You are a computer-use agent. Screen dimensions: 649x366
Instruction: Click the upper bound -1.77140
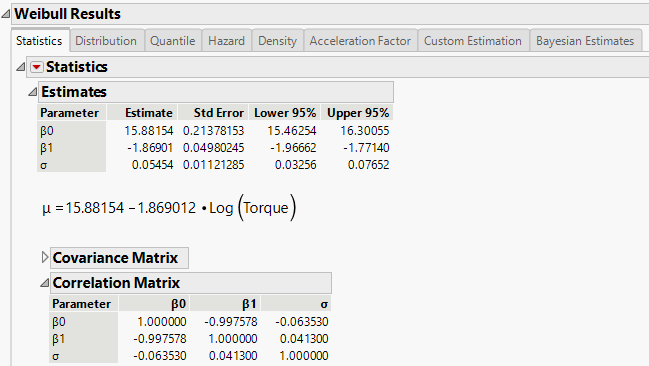pos(366,148)
